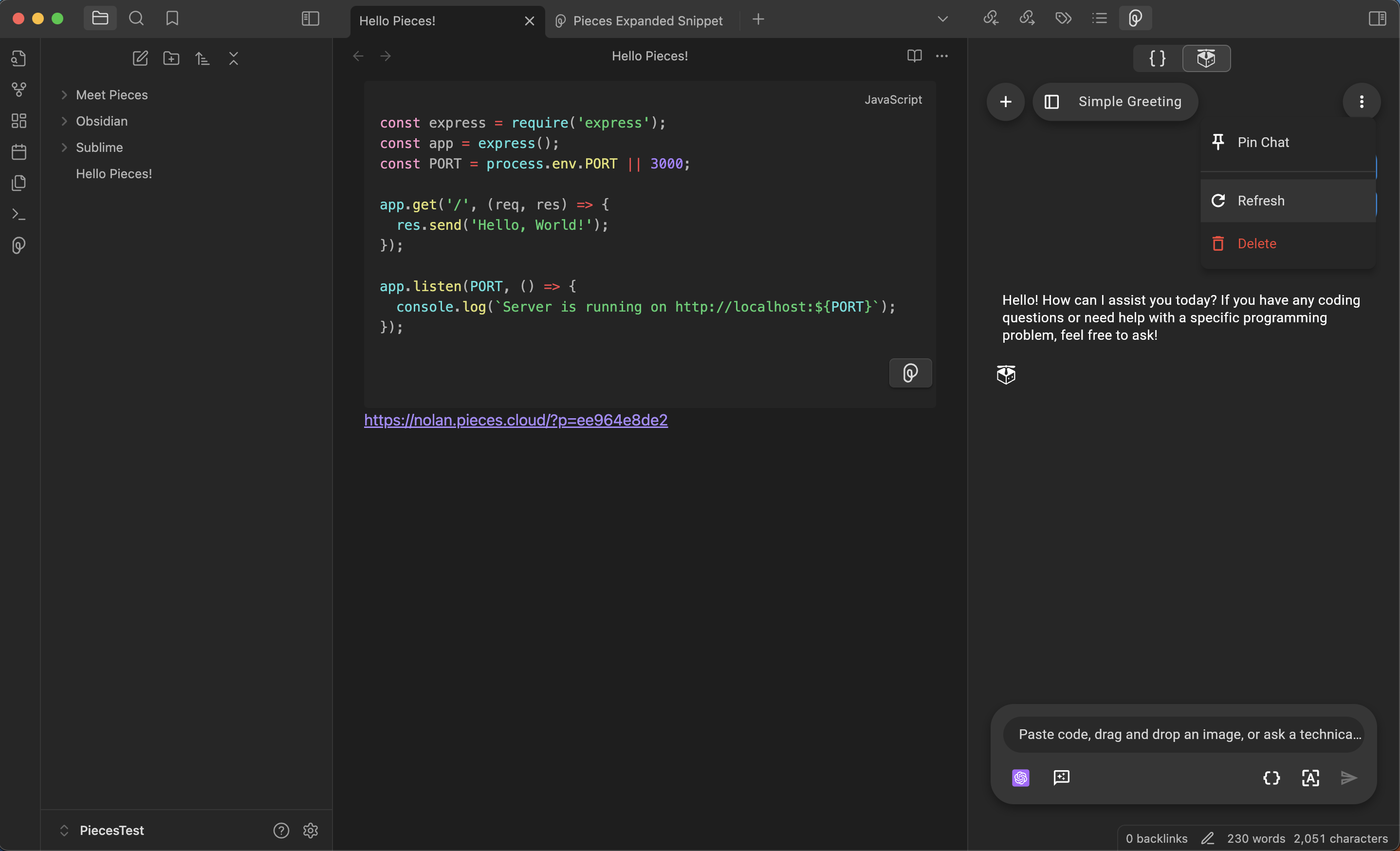Open the file explorer tab in left sidebar
Image resolution: width=1400 pixels, height=851 pixels.
point(100,18)
